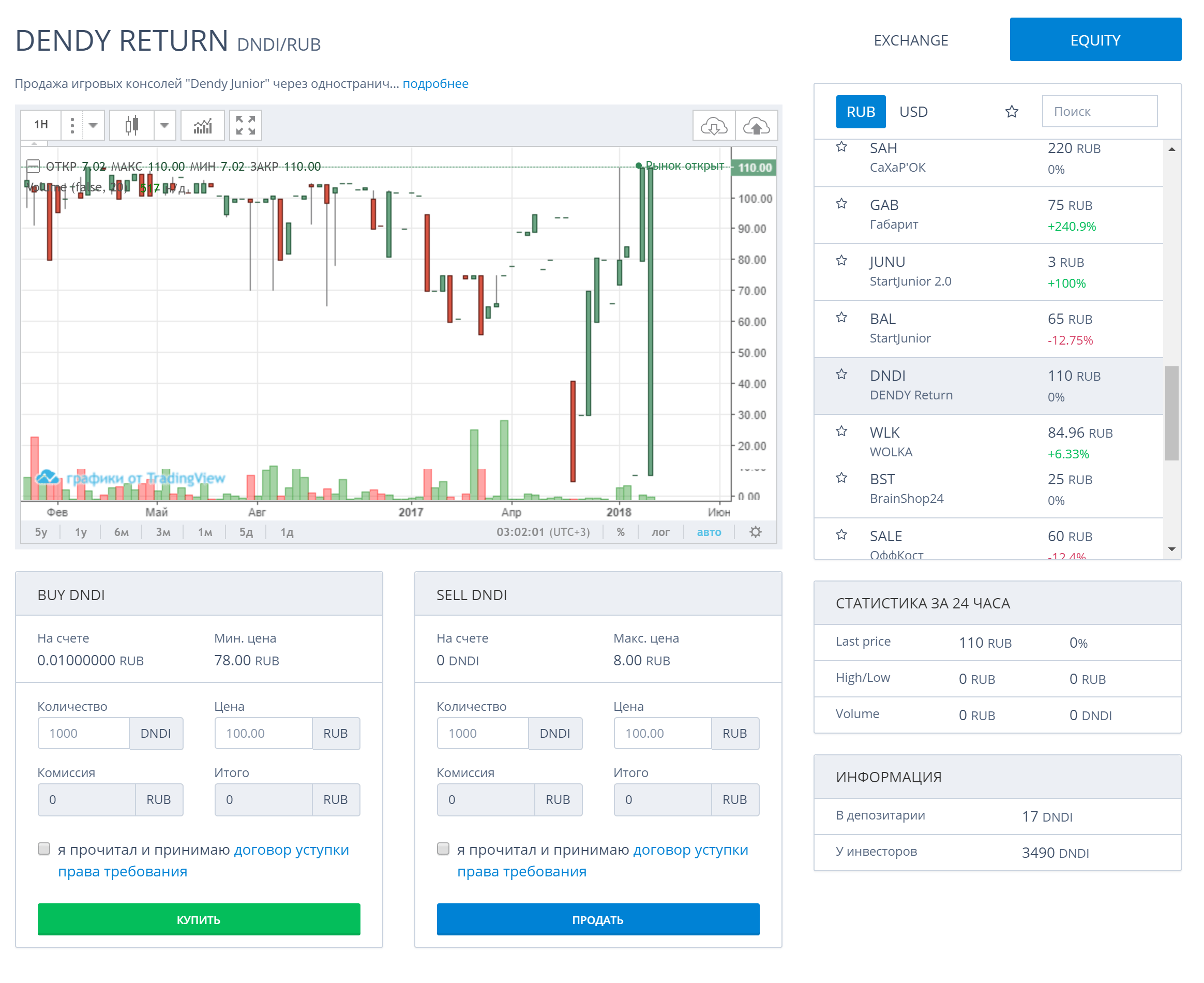Star the WLK ticker as favorite

click(x=842, y=431)
